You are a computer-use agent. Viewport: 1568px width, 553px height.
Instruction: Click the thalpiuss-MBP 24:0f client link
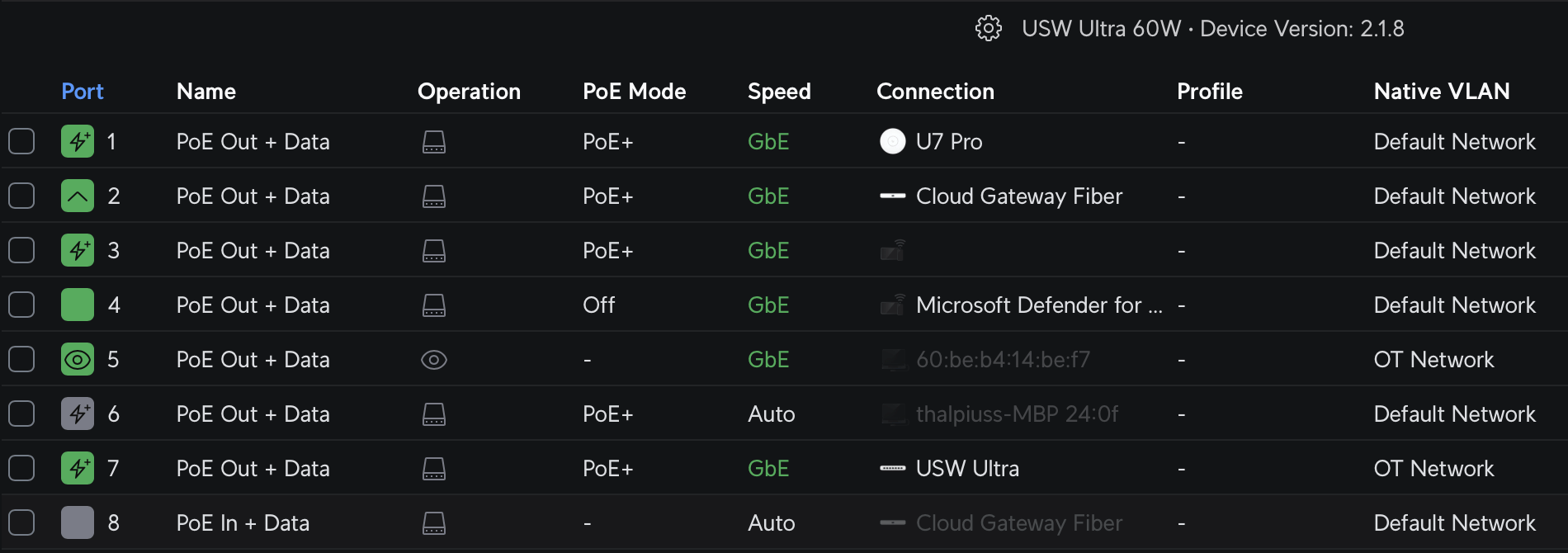pos(1017,414)
